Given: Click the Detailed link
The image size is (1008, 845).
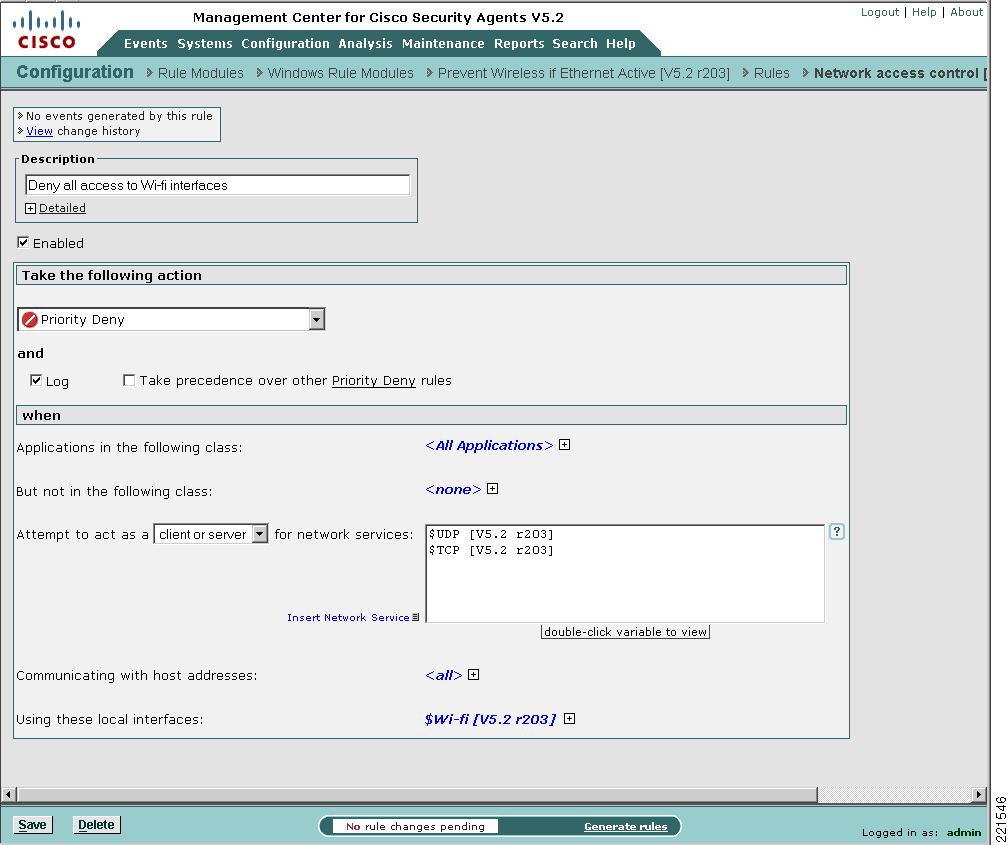Looking at the screenshot, I should click(x=62, y=208).
